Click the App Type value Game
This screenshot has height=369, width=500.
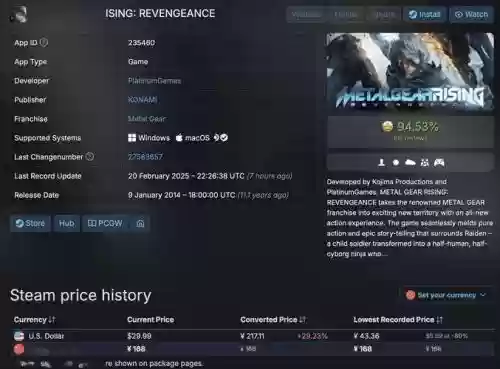(138, 62)
